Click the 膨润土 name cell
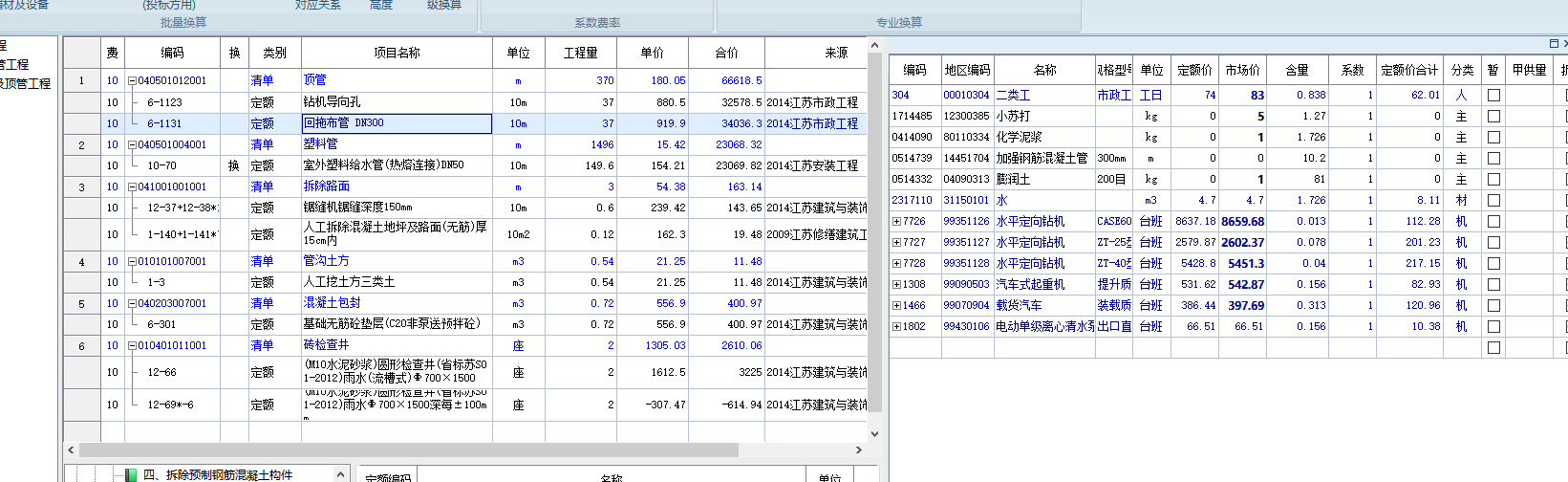 1044,179
